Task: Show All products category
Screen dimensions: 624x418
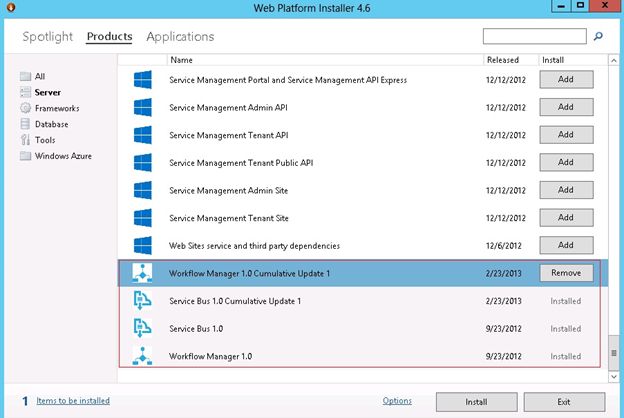Action: pos(40,76)
